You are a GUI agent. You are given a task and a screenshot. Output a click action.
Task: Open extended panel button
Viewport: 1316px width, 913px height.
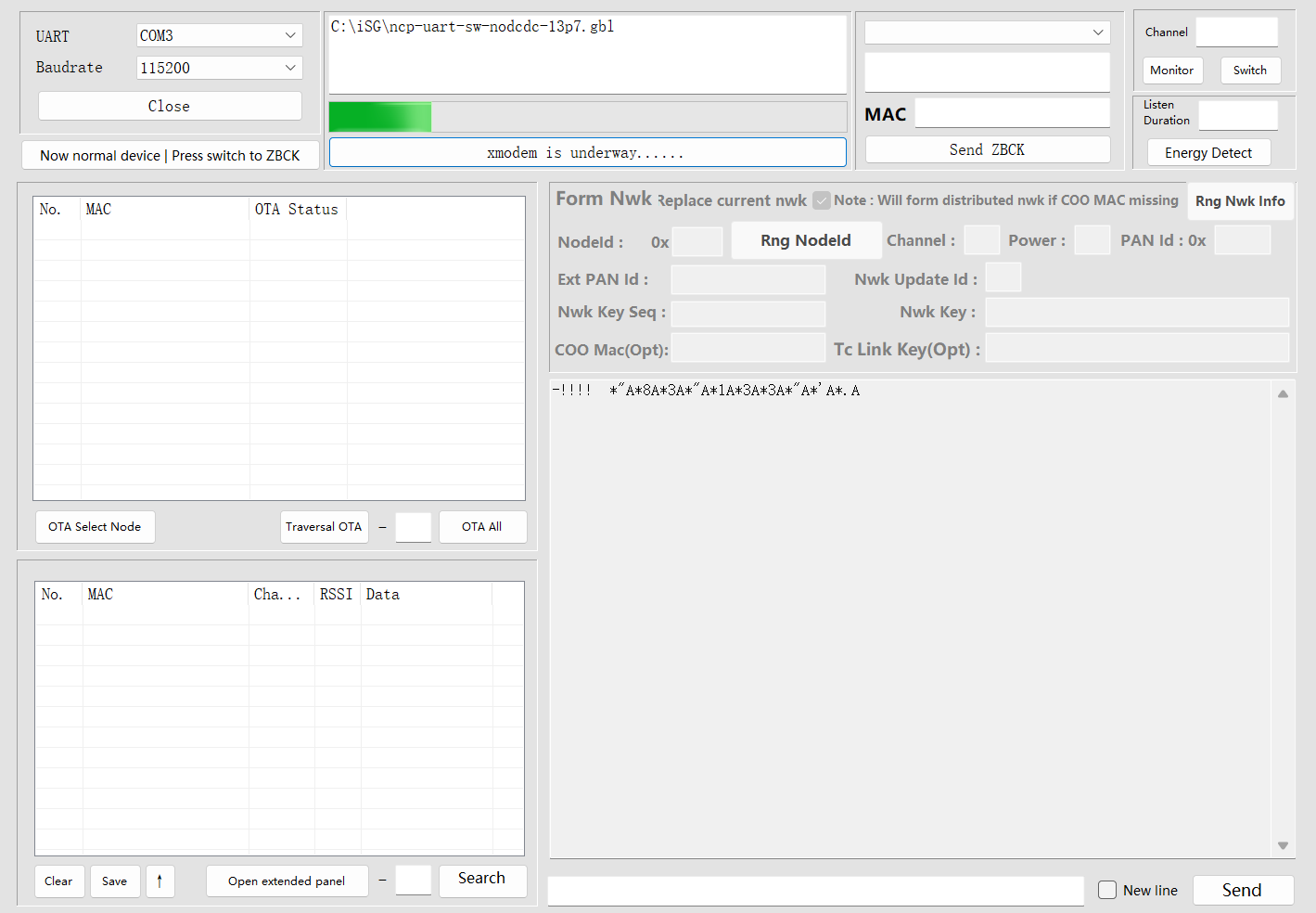tap(287, 881)
